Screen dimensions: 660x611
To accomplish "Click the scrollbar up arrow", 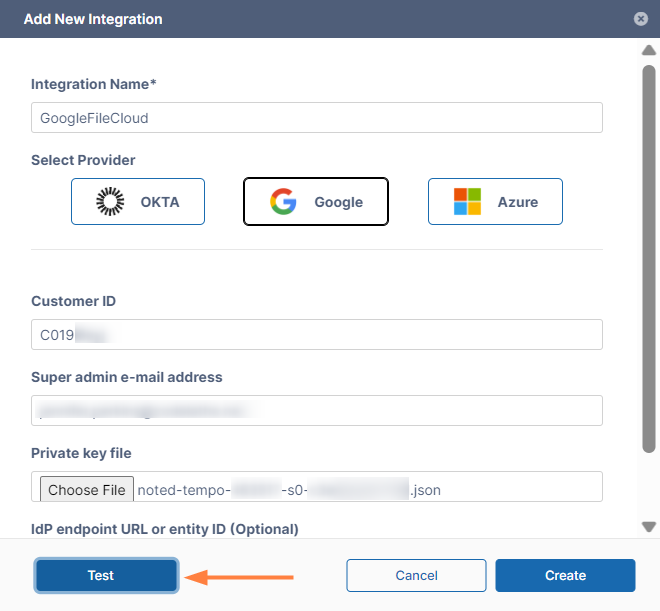I will click(648, 50).
